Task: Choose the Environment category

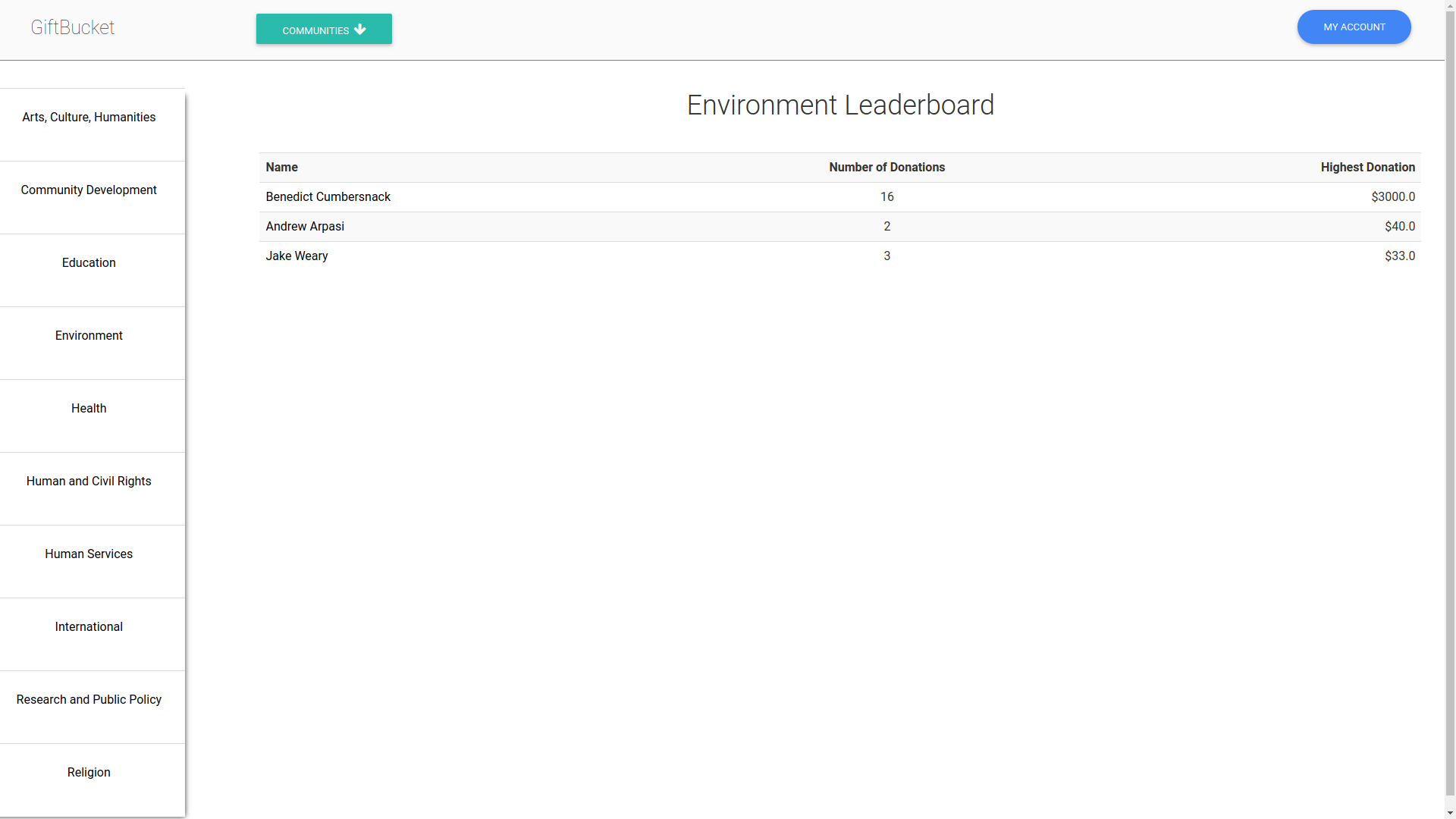Action: point(89,336)
